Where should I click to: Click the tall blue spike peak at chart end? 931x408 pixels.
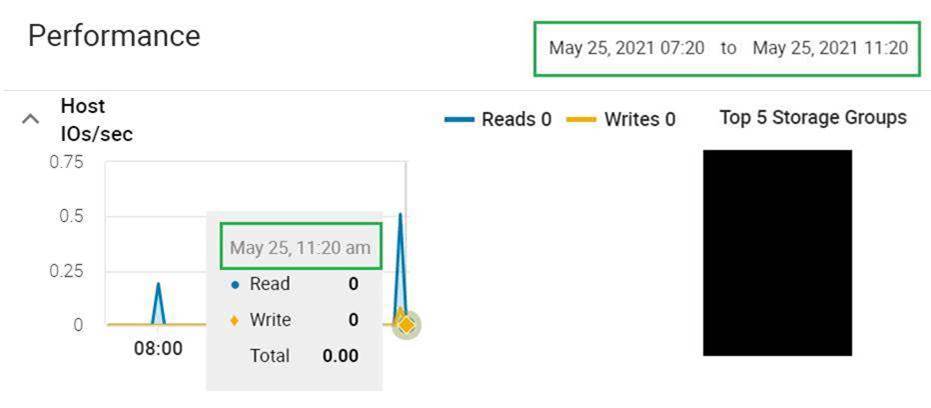[401, 216]
